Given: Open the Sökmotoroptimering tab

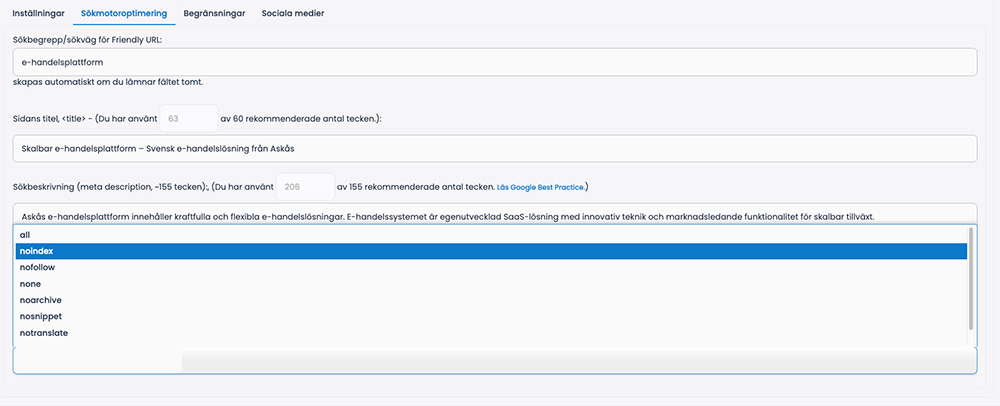Looking at the screenshot, I should point(124,13).
